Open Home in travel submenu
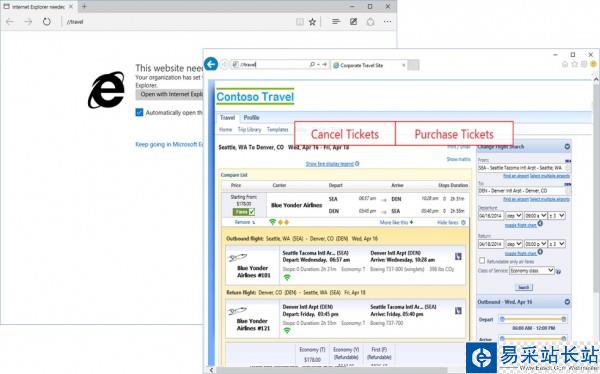The height and width of the screenshot is (374, 600). coord(225,129)
